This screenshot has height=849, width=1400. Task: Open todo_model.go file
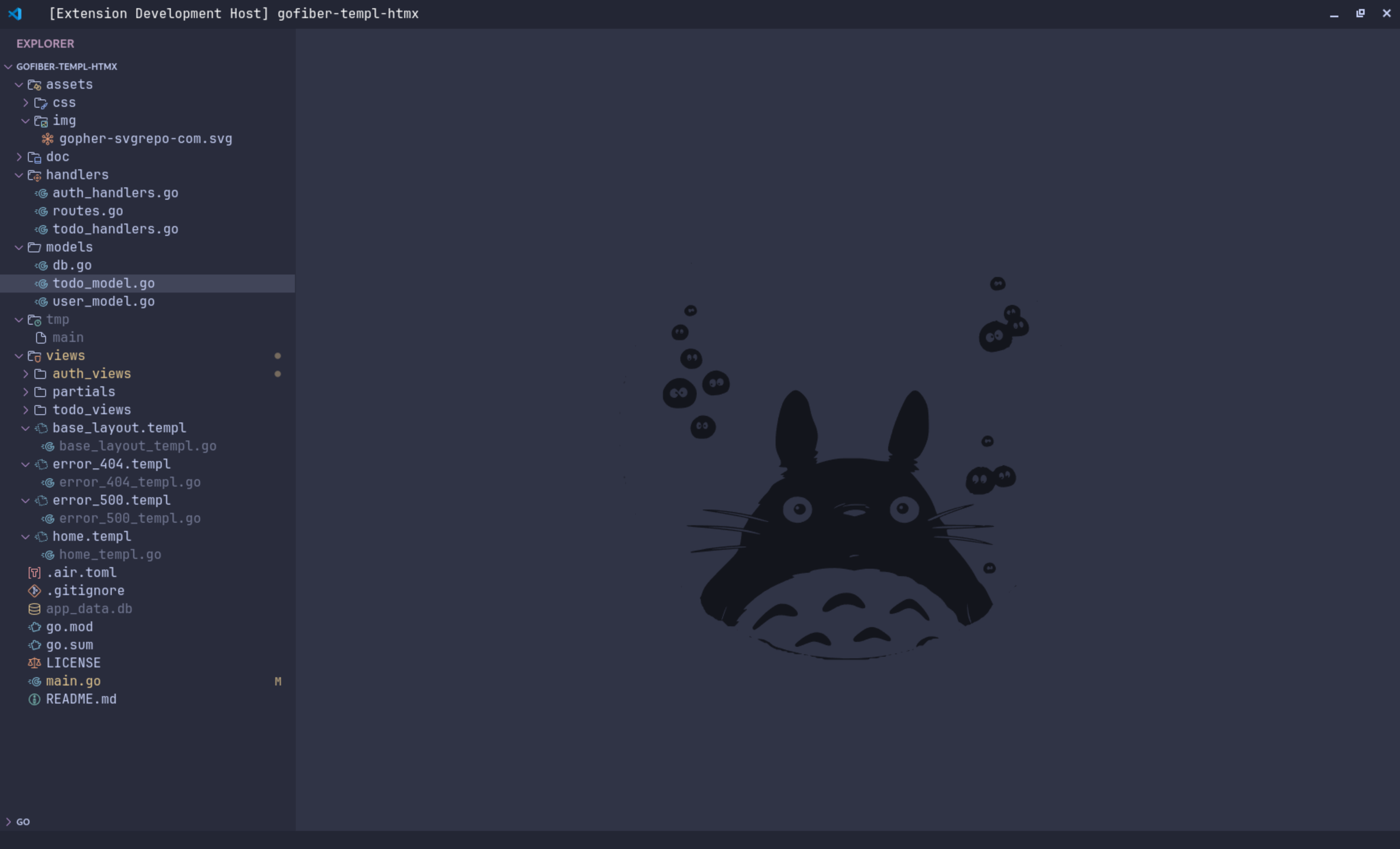pos(147,284)
